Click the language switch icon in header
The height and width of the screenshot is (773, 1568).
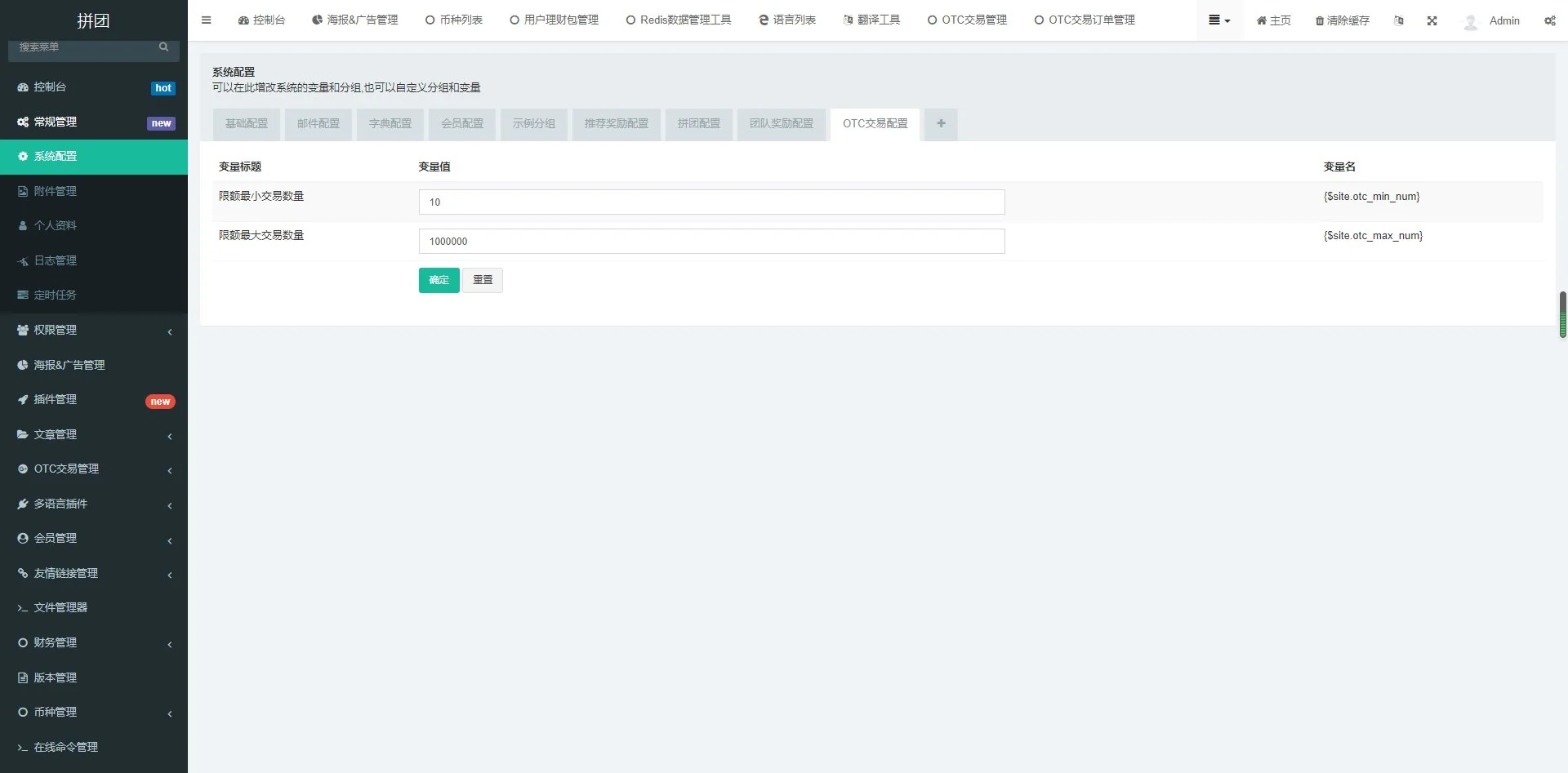1398,20
